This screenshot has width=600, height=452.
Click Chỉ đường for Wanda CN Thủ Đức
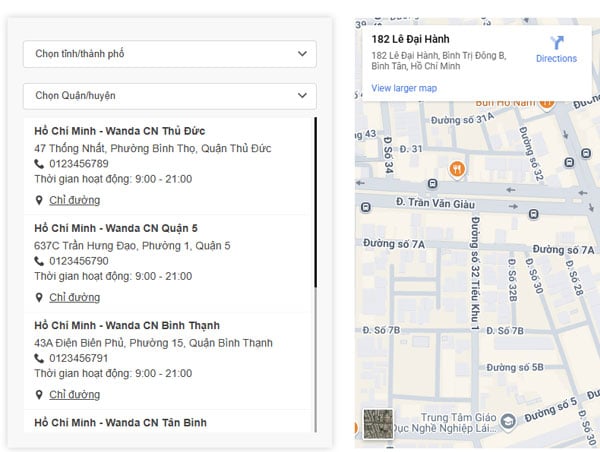pos(75,200)
